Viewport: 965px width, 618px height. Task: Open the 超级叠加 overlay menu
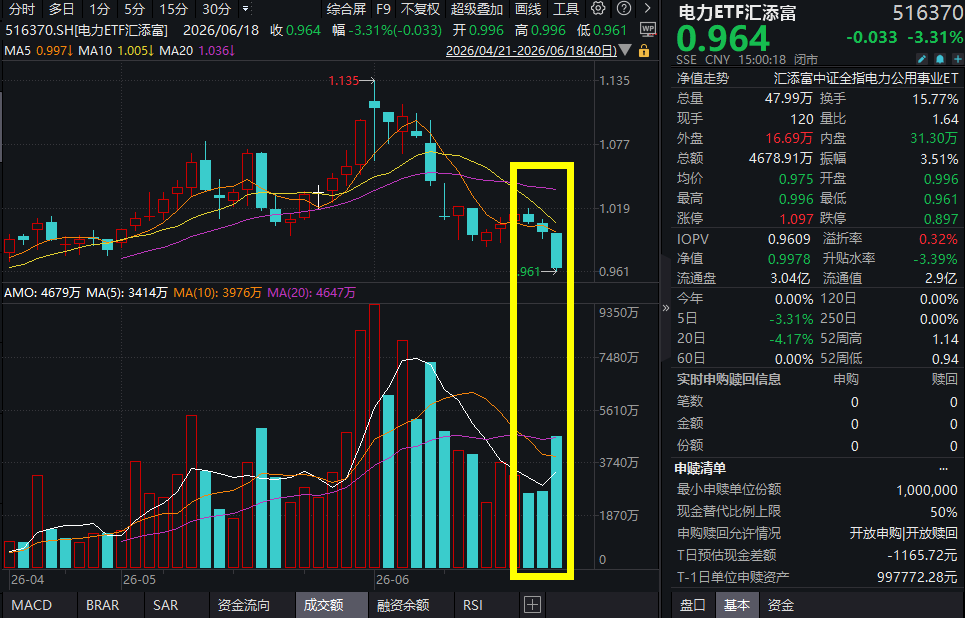[x=477, y=9]
